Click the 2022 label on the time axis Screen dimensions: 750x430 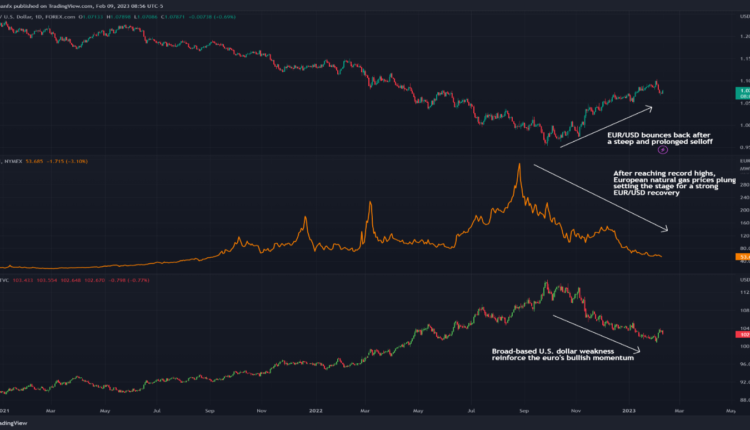point(315,409)
